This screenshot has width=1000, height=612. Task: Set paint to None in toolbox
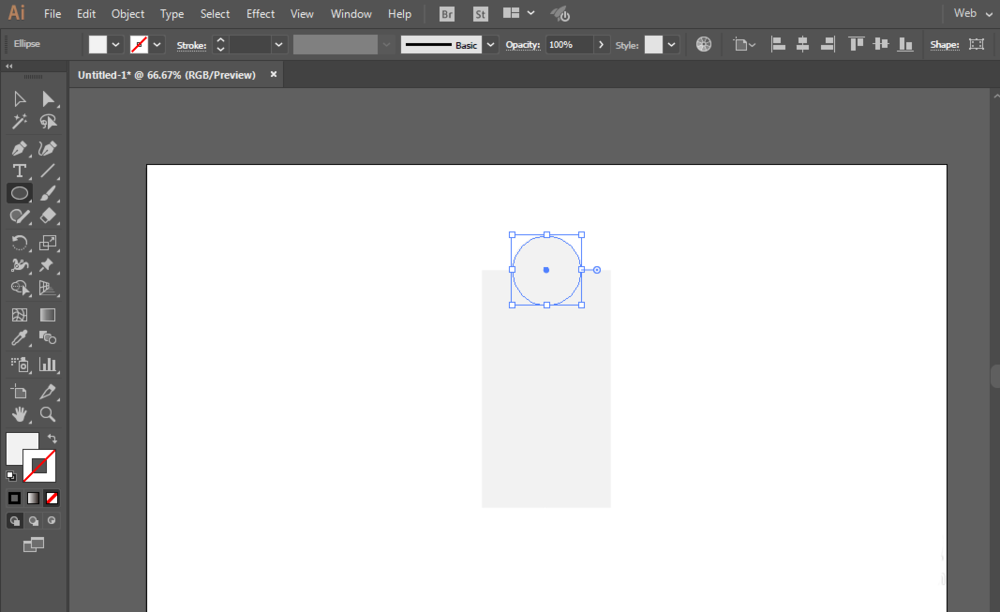[52, 497]
